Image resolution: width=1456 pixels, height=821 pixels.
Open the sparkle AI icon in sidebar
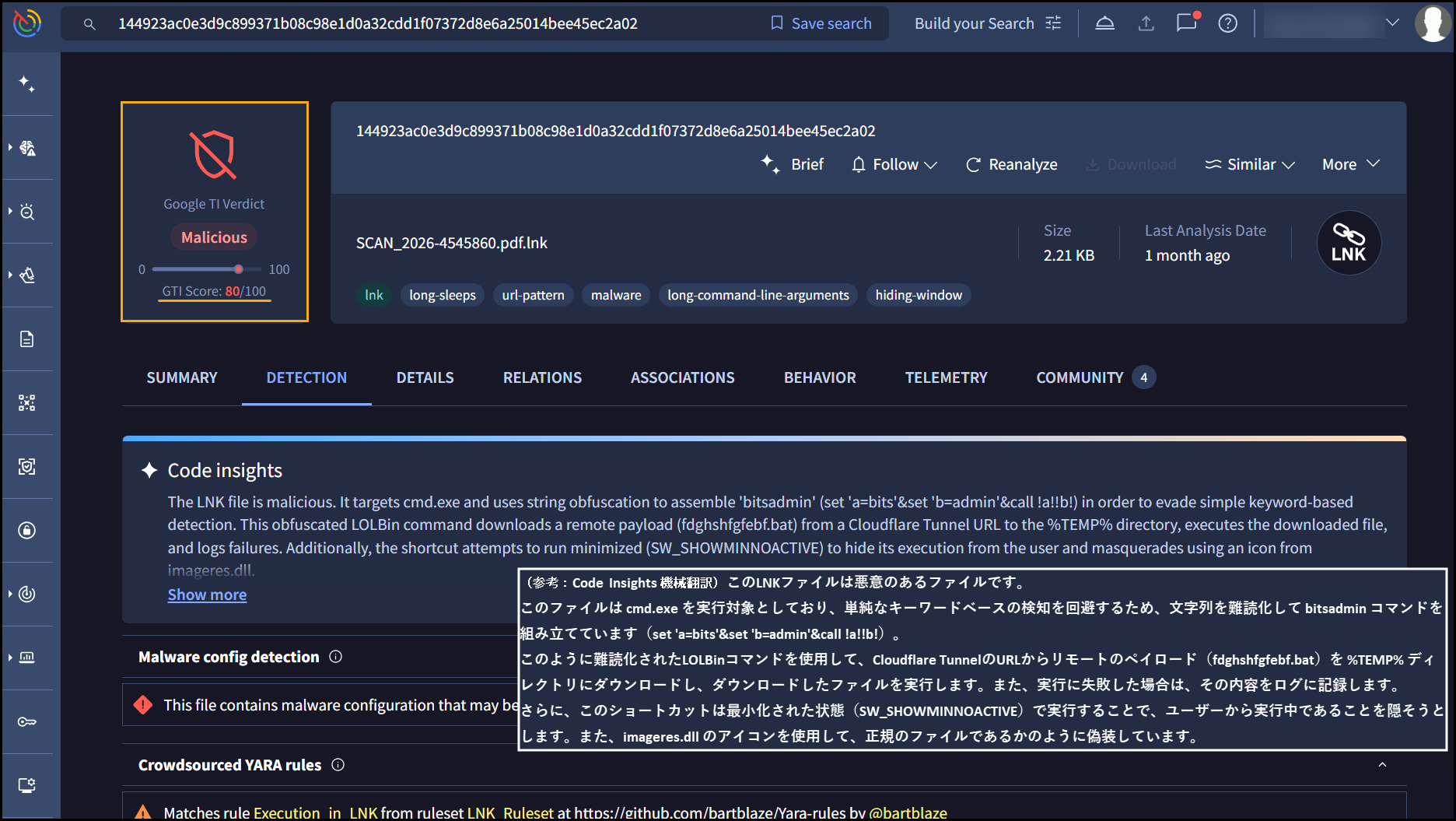(x=27, y=84)
